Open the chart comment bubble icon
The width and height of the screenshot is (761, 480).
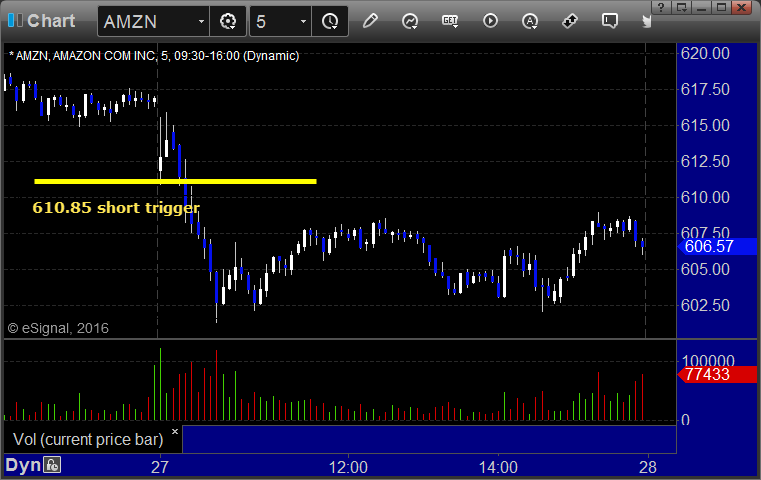[x=610, y=21]
